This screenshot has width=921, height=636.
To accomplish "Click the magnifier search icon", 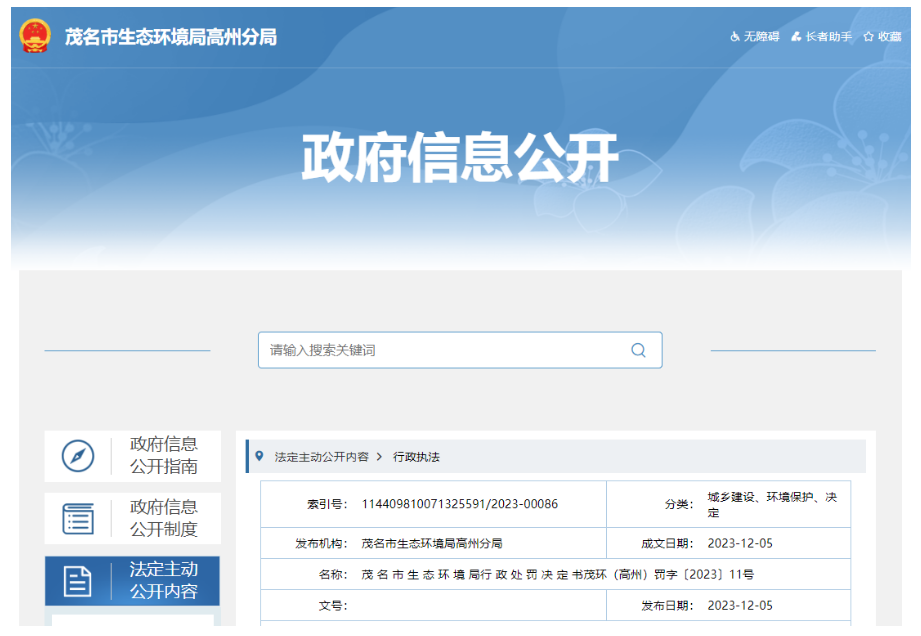I will coord(638,350).
